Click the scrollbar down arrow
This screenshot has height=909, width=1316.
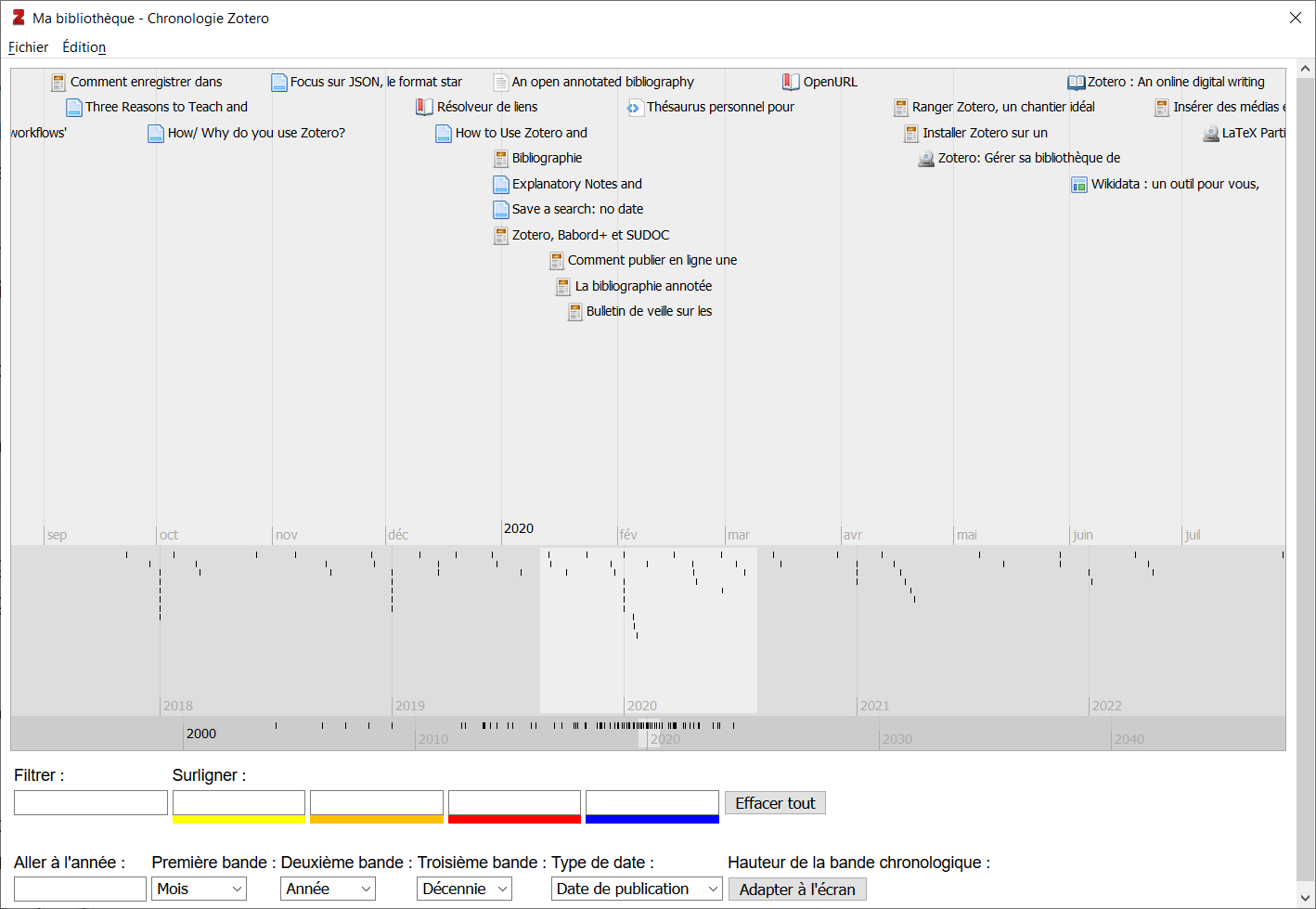coord(1306,898)
